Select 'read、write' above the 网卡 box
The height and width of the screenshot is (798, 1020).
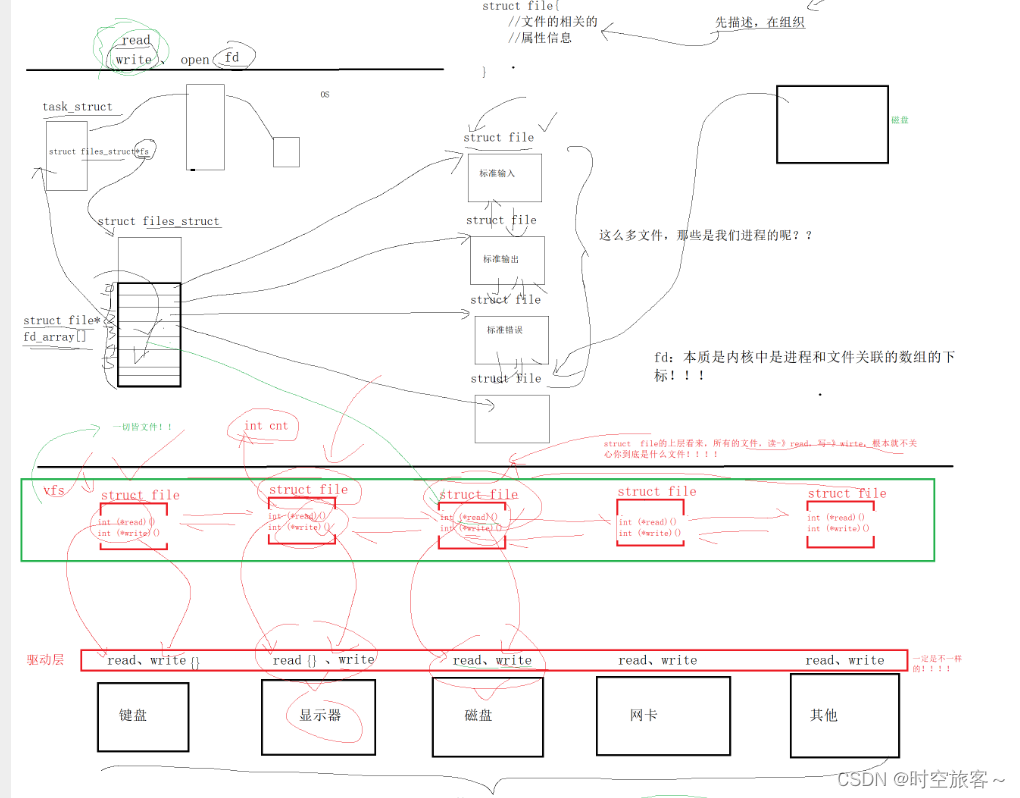[x=658, y=661]
